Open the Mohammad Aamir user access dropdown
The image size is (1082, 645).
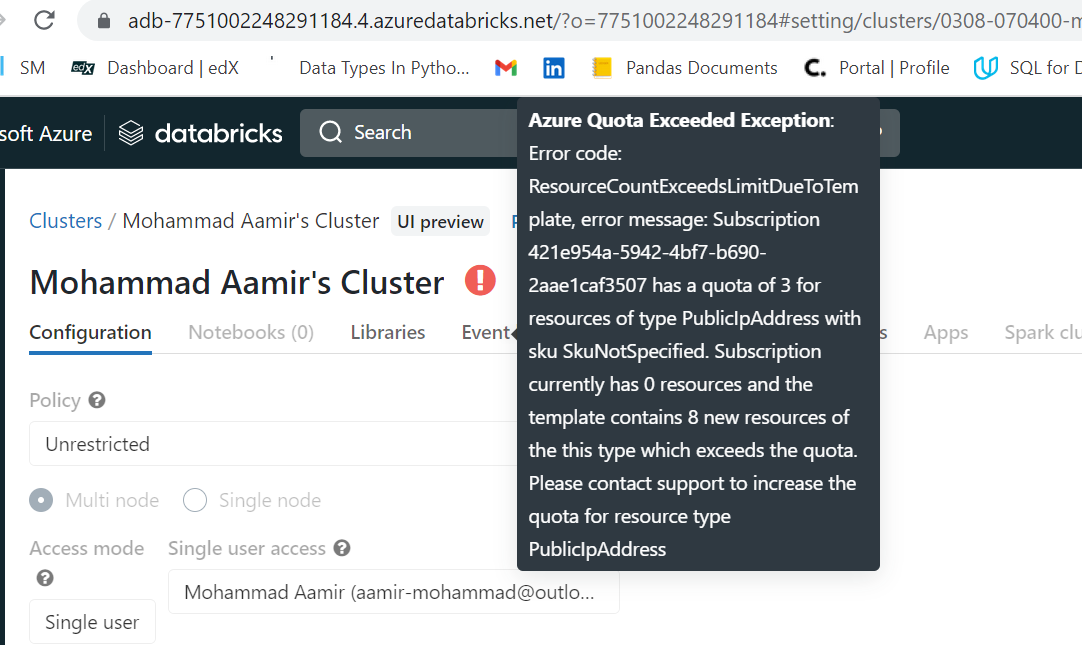click(x=393, y=592)
